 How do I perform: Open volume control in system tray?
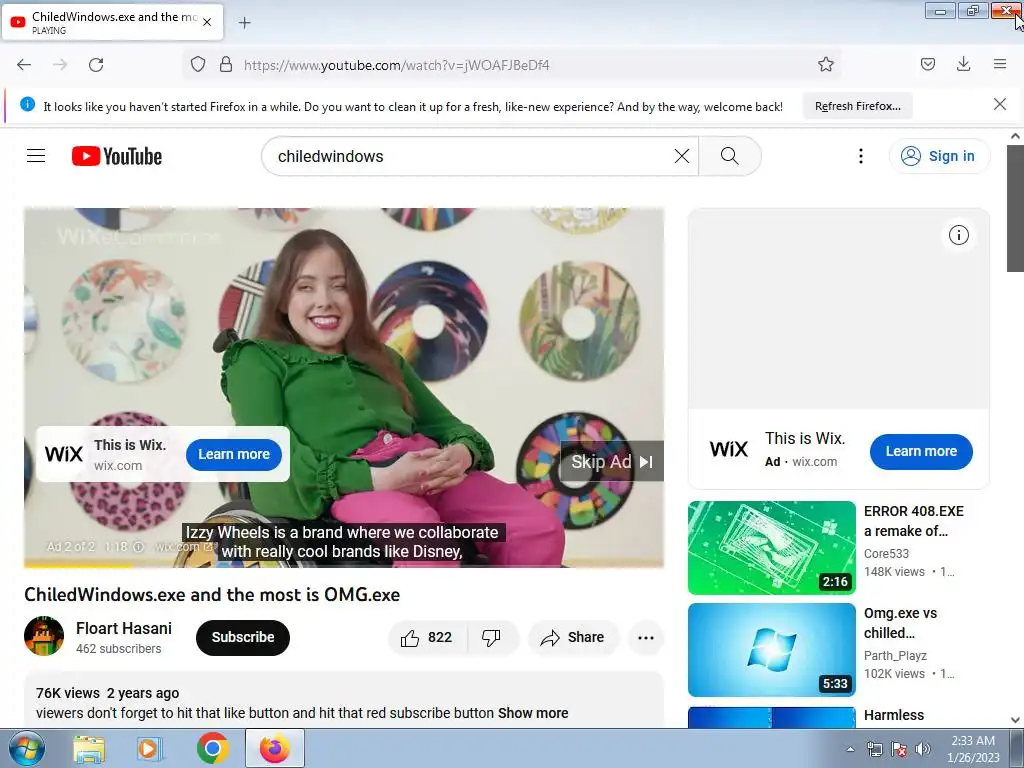point(923,749)
